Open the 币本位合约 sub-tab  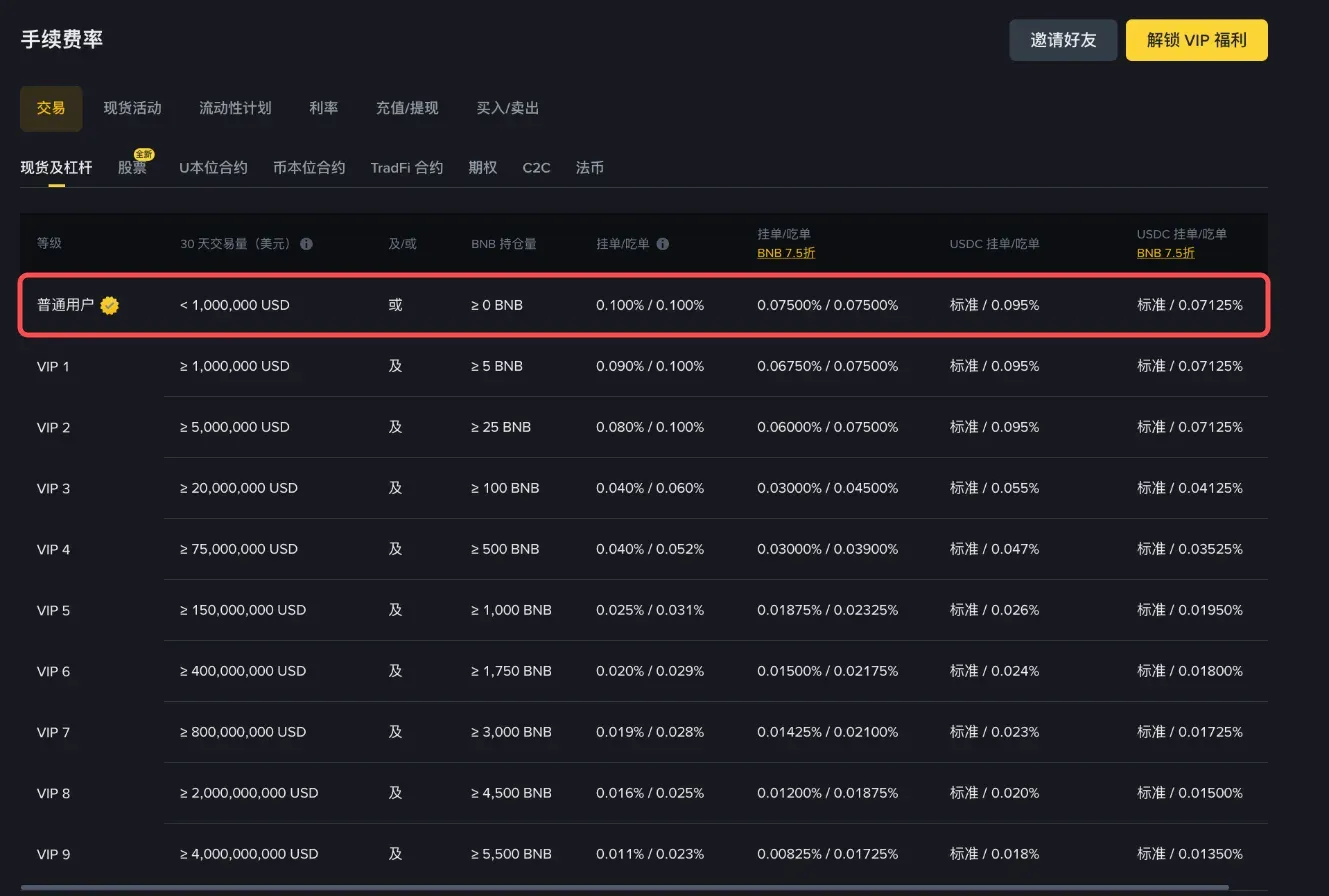click(x=309, y=167)
